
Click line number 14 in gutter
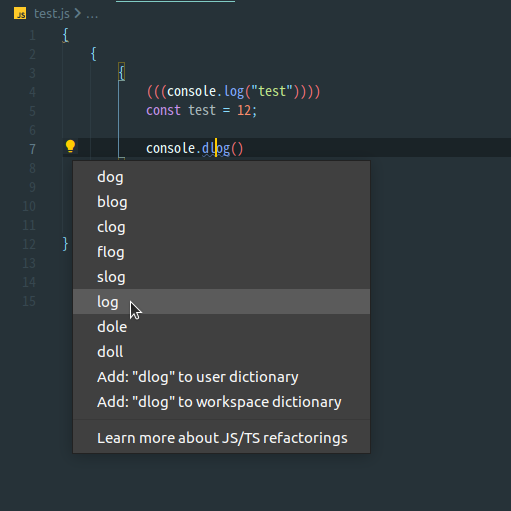29,282
